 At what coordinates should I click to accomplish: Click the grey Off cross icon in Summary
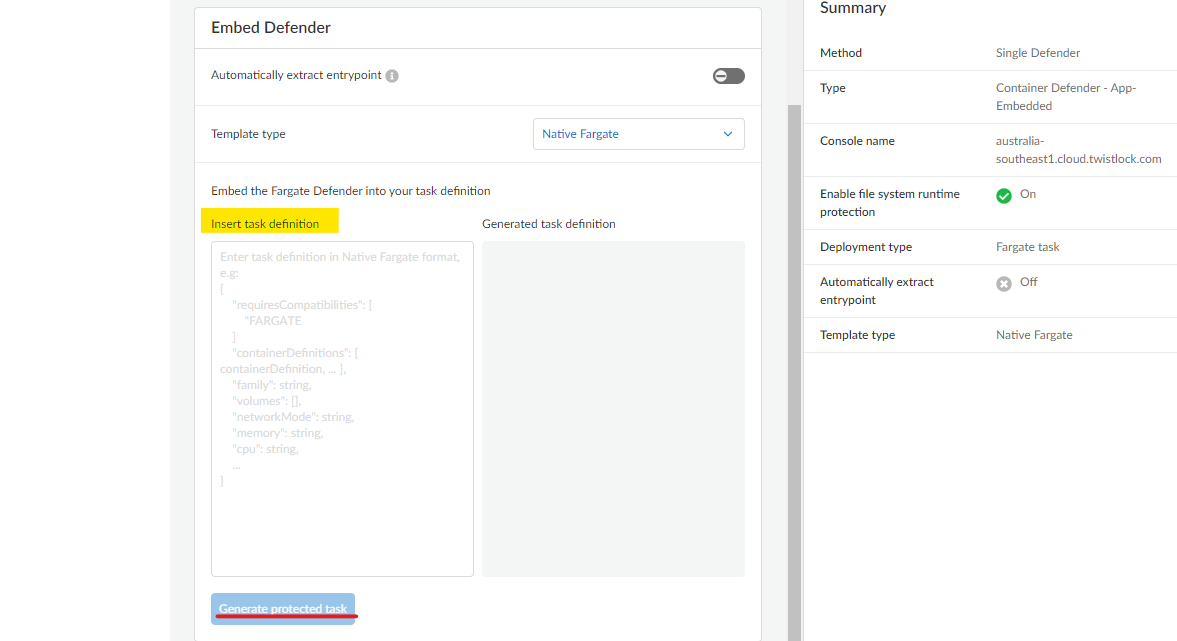(x=1004, y=284)
